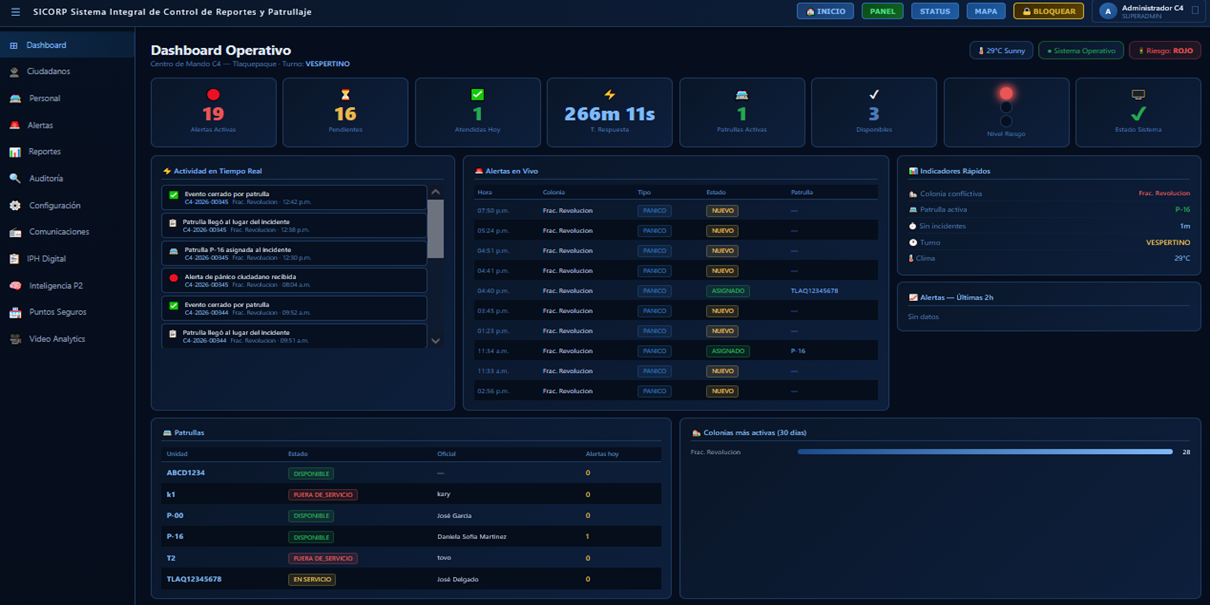Viewport: 1210px width, 605px height.
Task: Click the PANEL button
Action: (x=882, y=11)
